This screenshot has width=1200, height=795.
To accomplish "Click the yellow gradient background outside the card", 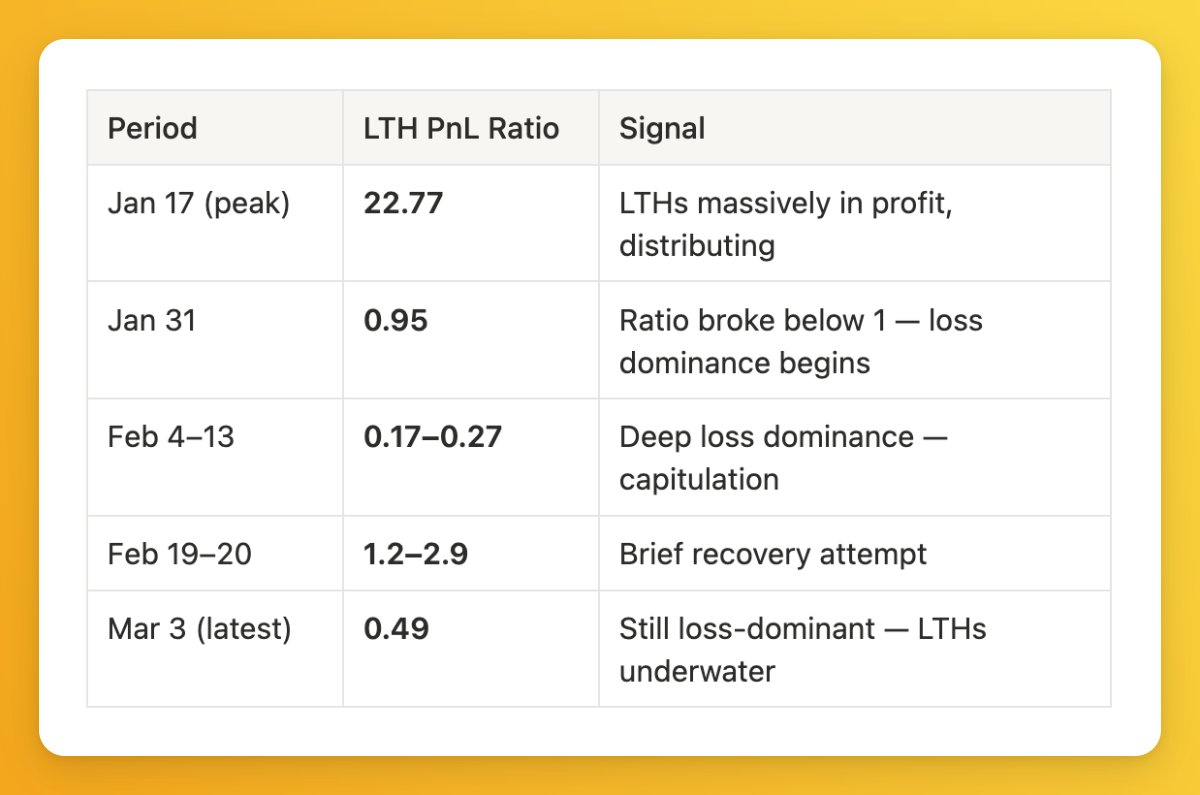I will tap(600, 776).
